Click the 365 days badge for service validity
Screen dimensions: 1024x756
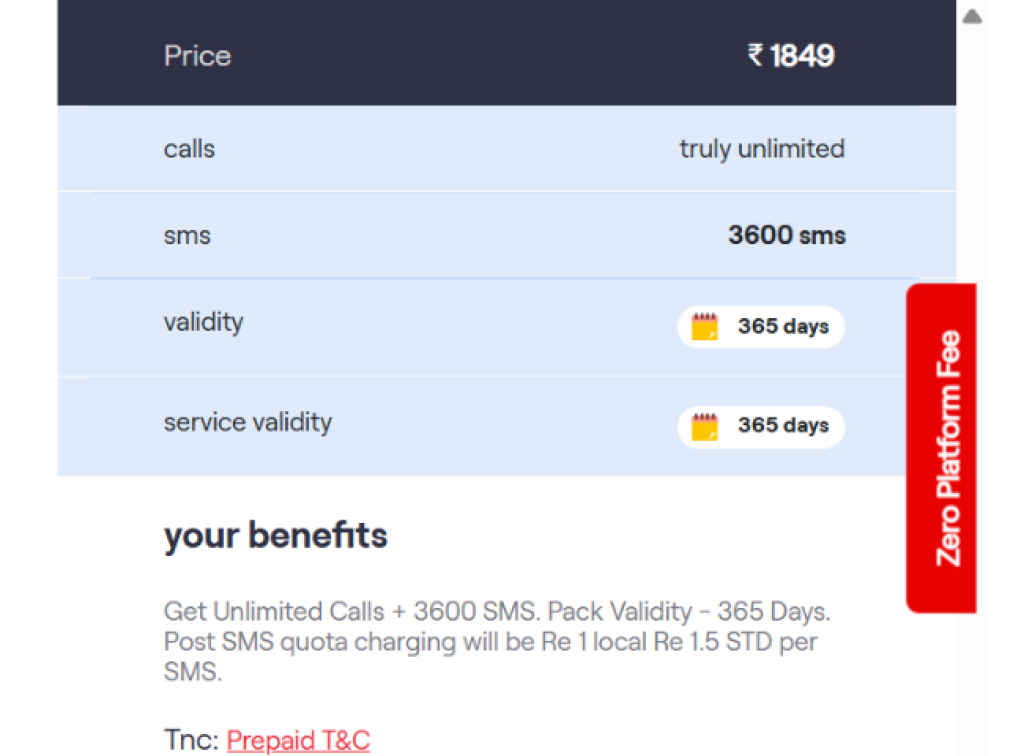tap(761, 426)
